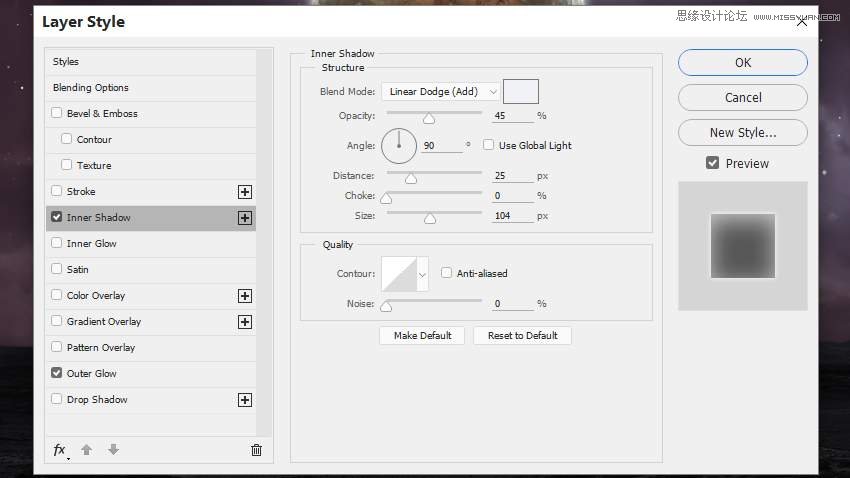This screenshot has width=850, height=478.
Task: Click the effects list scrollbar
Action: click(x=264, y=243)
